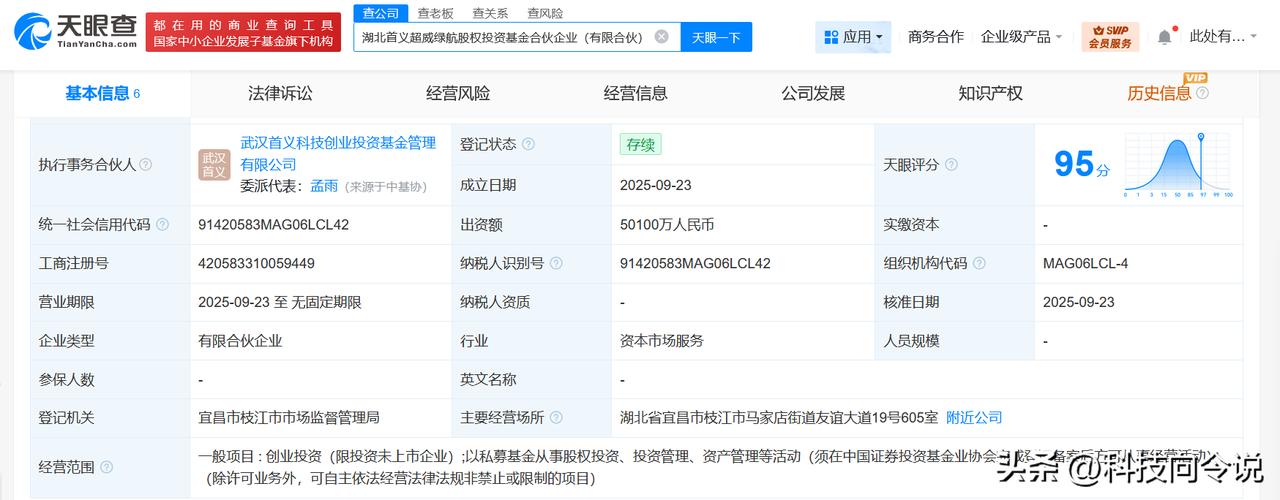Select 营业期限 value 2025-09-23 至 无固定期限
Viewport: 1280px width, 500px height.
(x=280, y=302)
